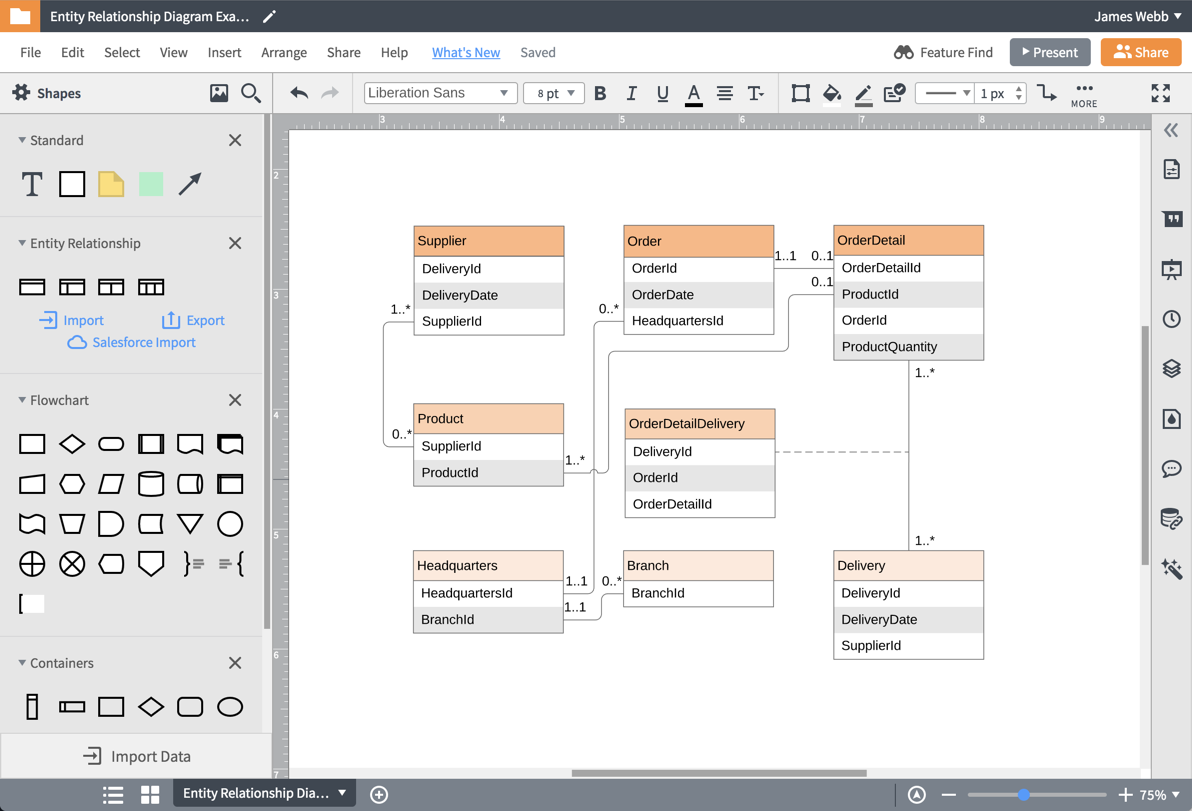The width and height of the screenshot is (1192, 811).
Task: Open the font family dropdown
Action: coord(439,92)
